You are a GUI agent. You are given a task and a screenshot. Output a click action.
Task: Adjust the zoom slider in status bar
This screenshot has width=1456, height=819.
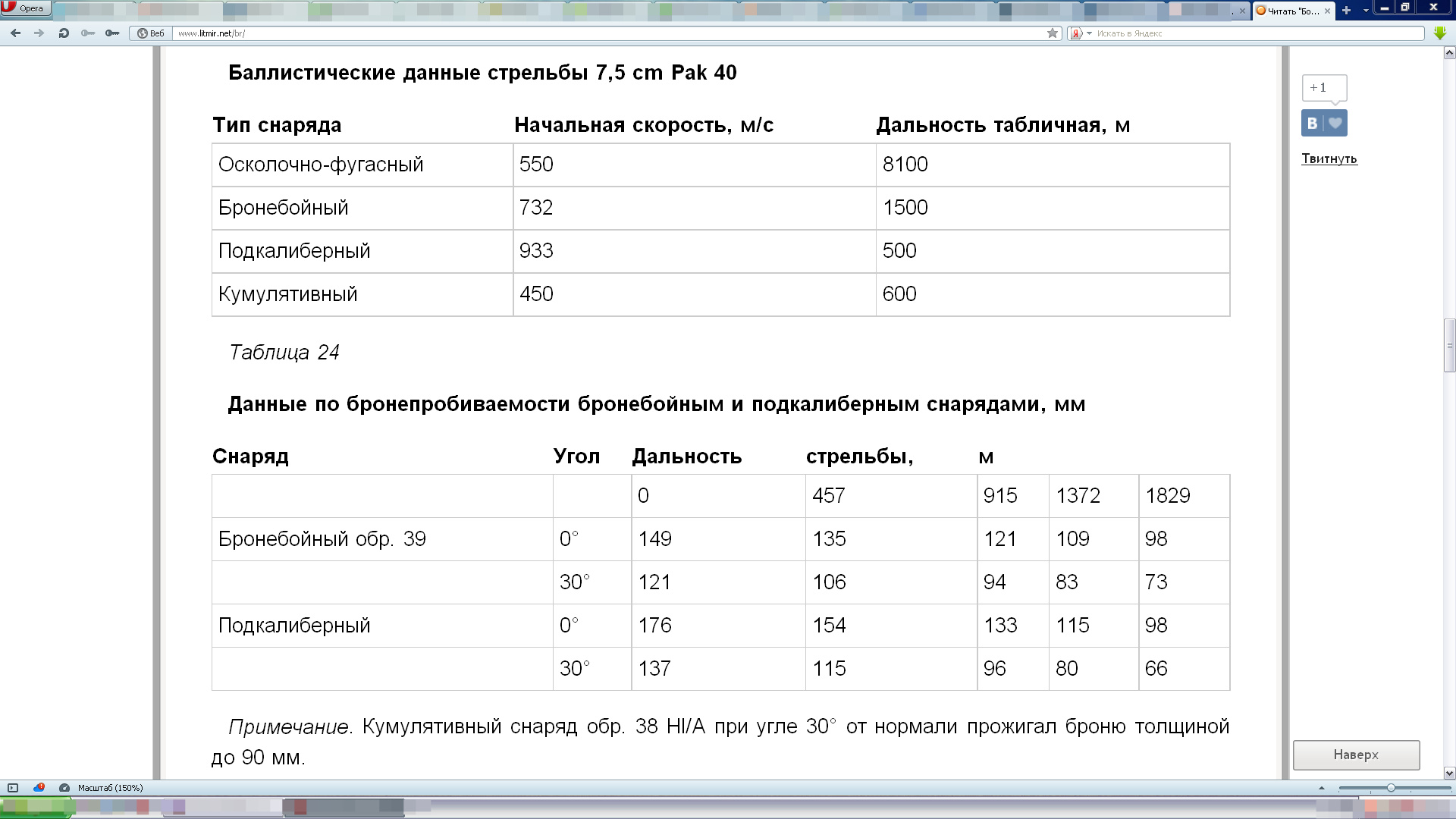[1391, 788]
